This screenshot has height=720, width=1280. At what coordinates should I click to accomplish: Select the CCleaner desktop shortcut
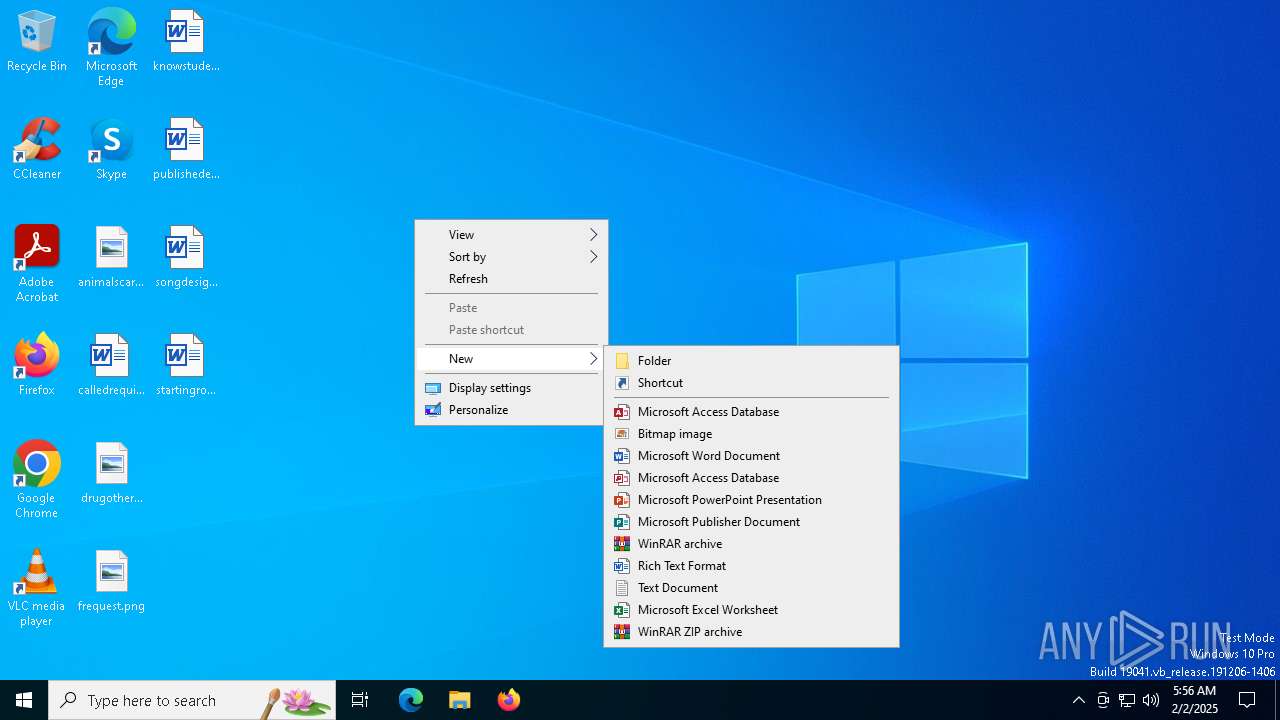click(x=37, y=150)
